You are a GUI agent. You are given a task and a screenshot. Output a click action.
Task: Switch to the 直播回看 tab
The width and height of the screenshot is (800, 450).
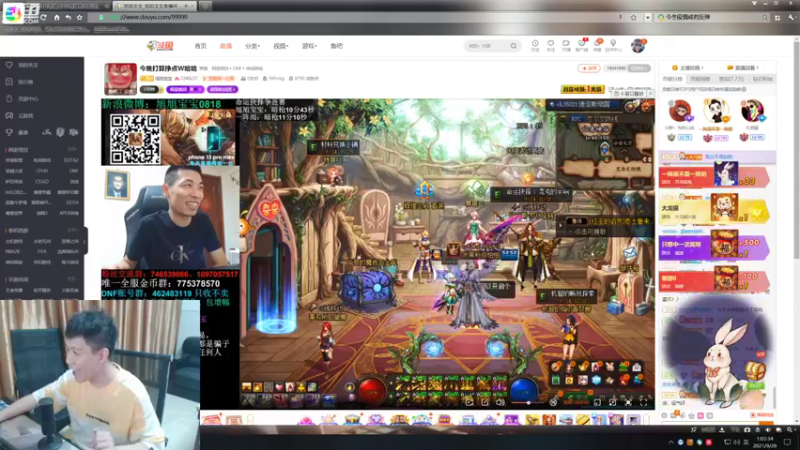(x=744, y=67)
